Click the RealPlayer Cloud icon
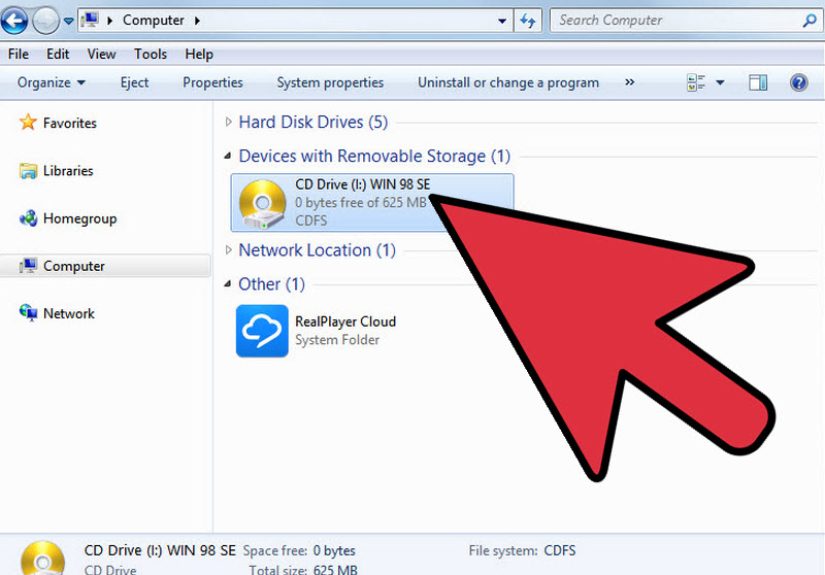The height and width of the screenshot is (575, 825). coord(262,331)
